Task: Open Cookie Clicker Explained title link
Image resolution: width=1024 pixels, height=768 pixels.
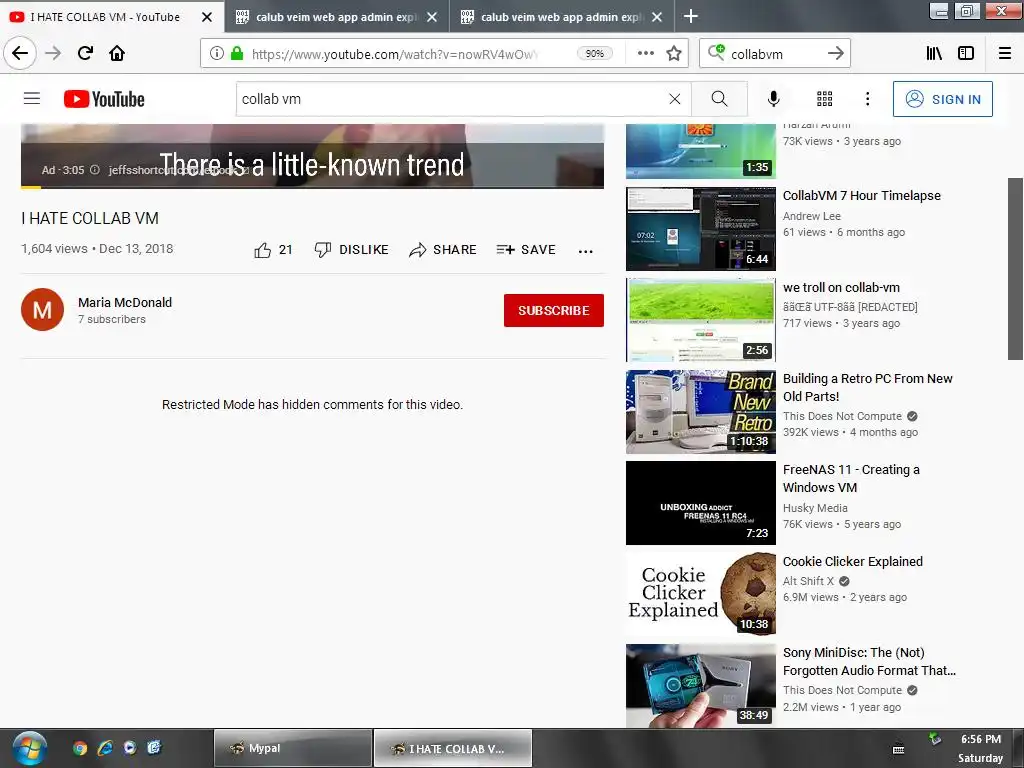Action: (852, 562)
